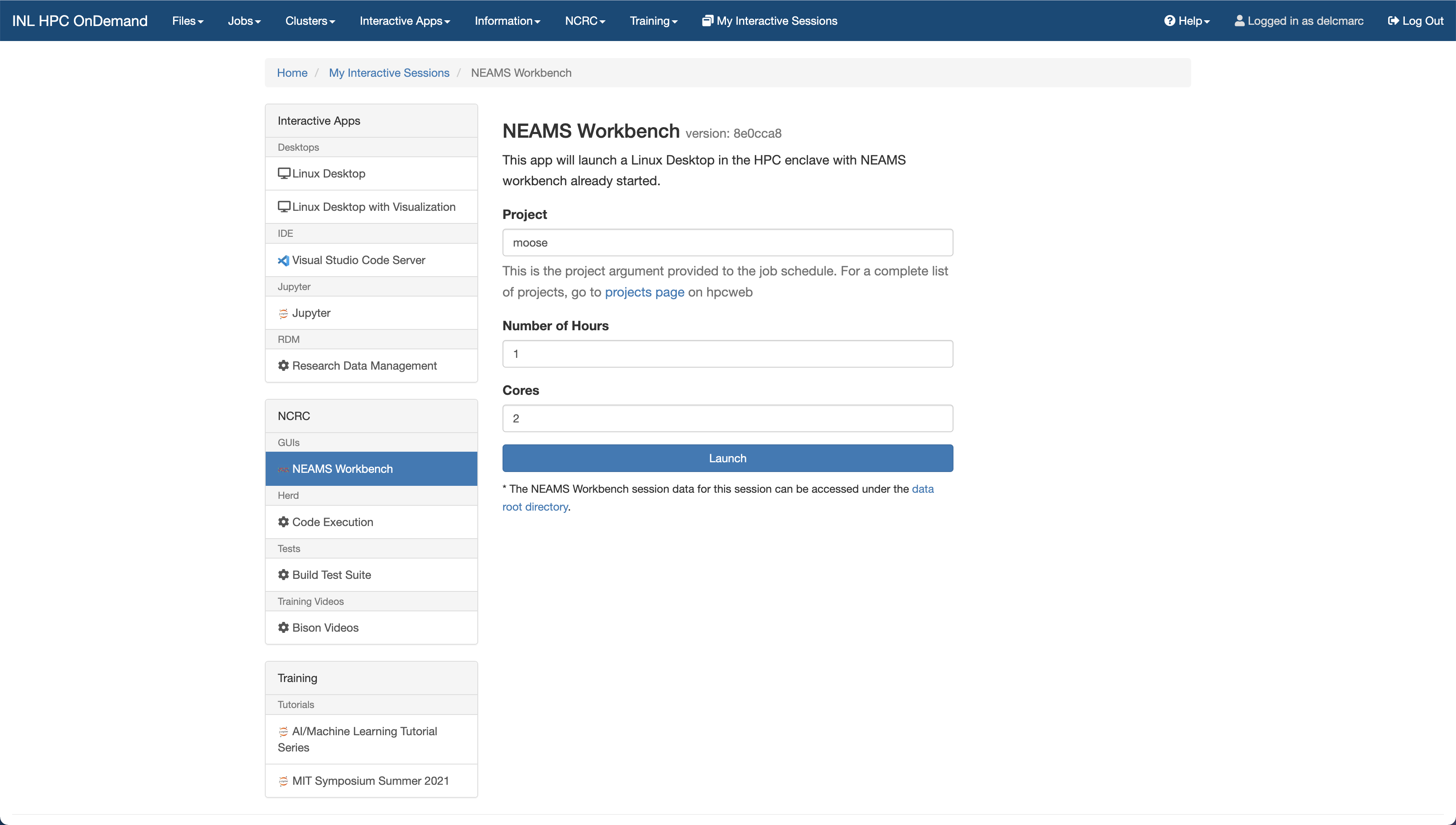Viewport: 1456px width, 825px height.
Task: Click the 'GUIs' section label
Action: pyautogui.click(x=288, y=442)
